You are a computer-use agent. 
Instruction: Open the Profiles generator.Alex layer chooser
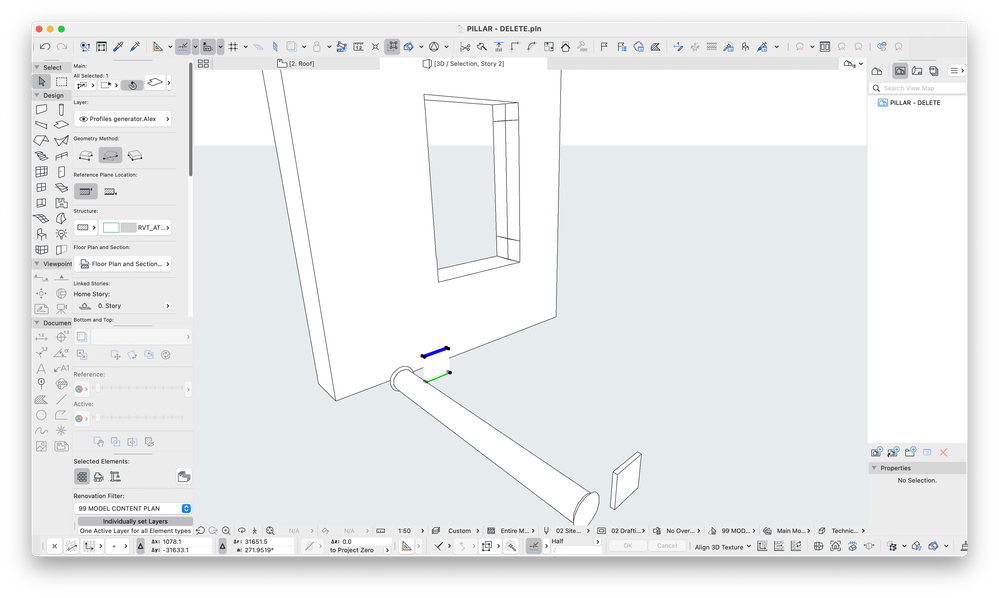[x=123, y=119]
